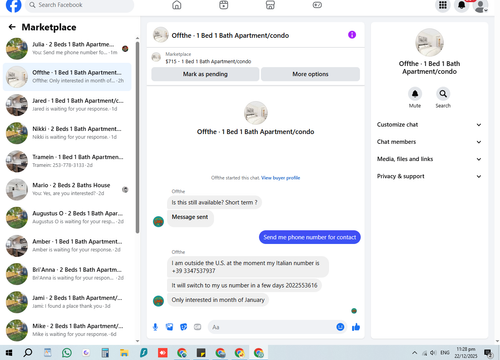
Task: Select the Offthe 1 Bed conversation row
Action: pyautogui.click(x=67, y=77)
